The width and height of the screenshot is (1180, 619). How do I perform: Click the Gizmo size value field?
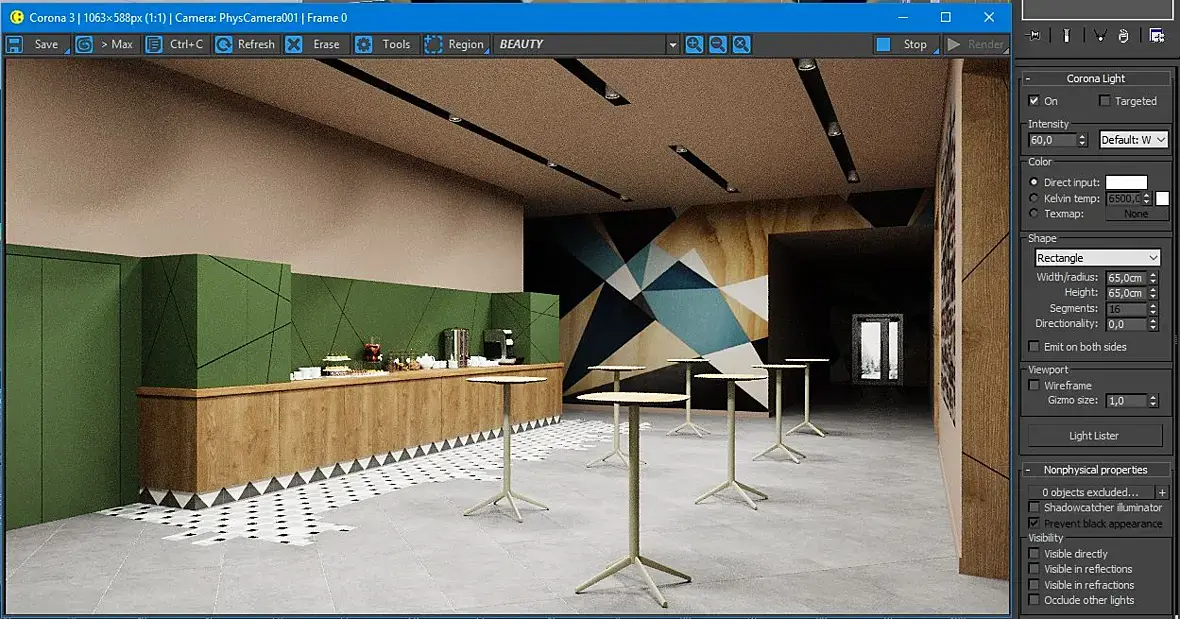point(1127,401)
